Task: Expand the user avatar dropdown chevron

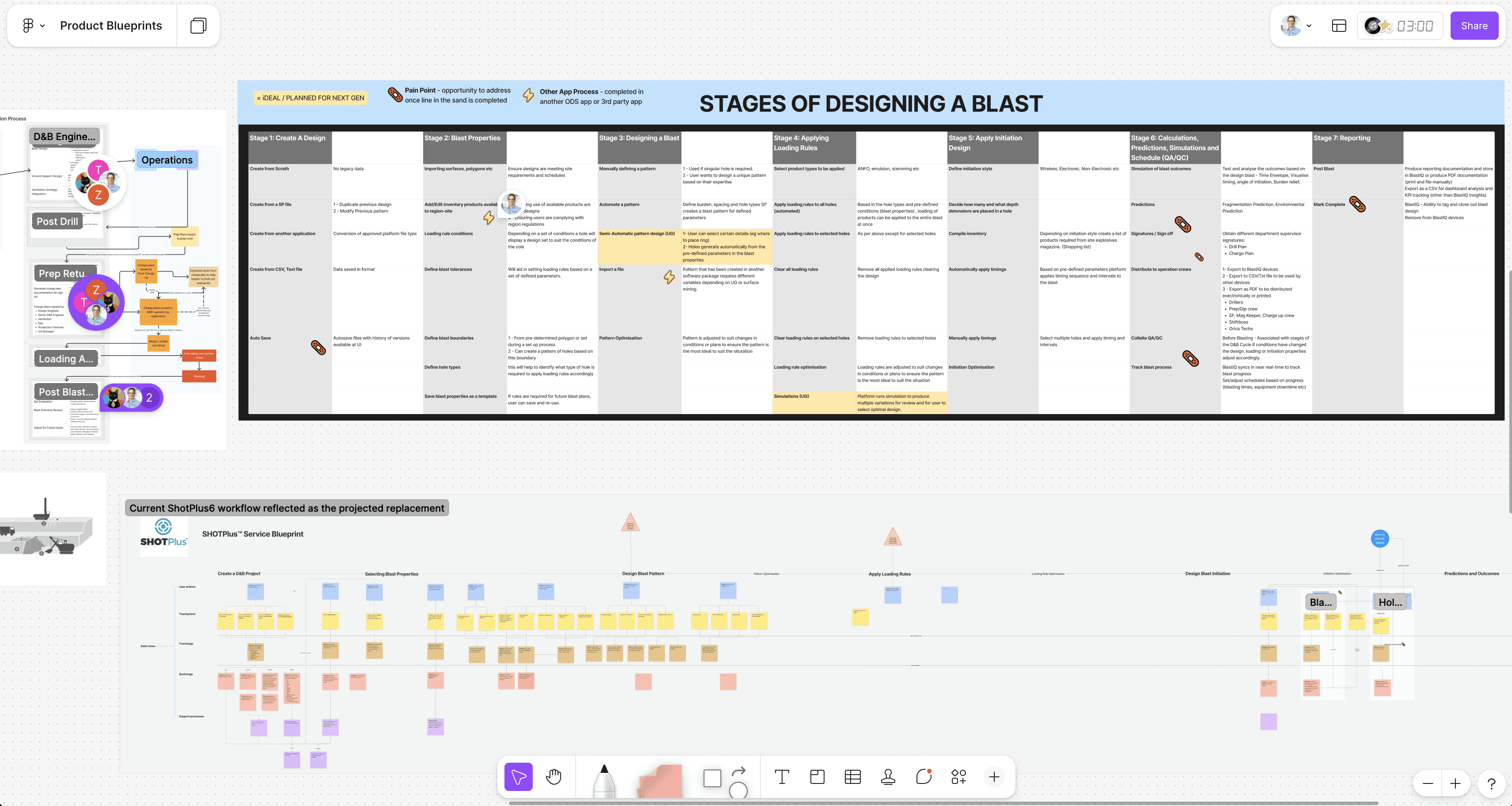Action: pos(1309,26)
